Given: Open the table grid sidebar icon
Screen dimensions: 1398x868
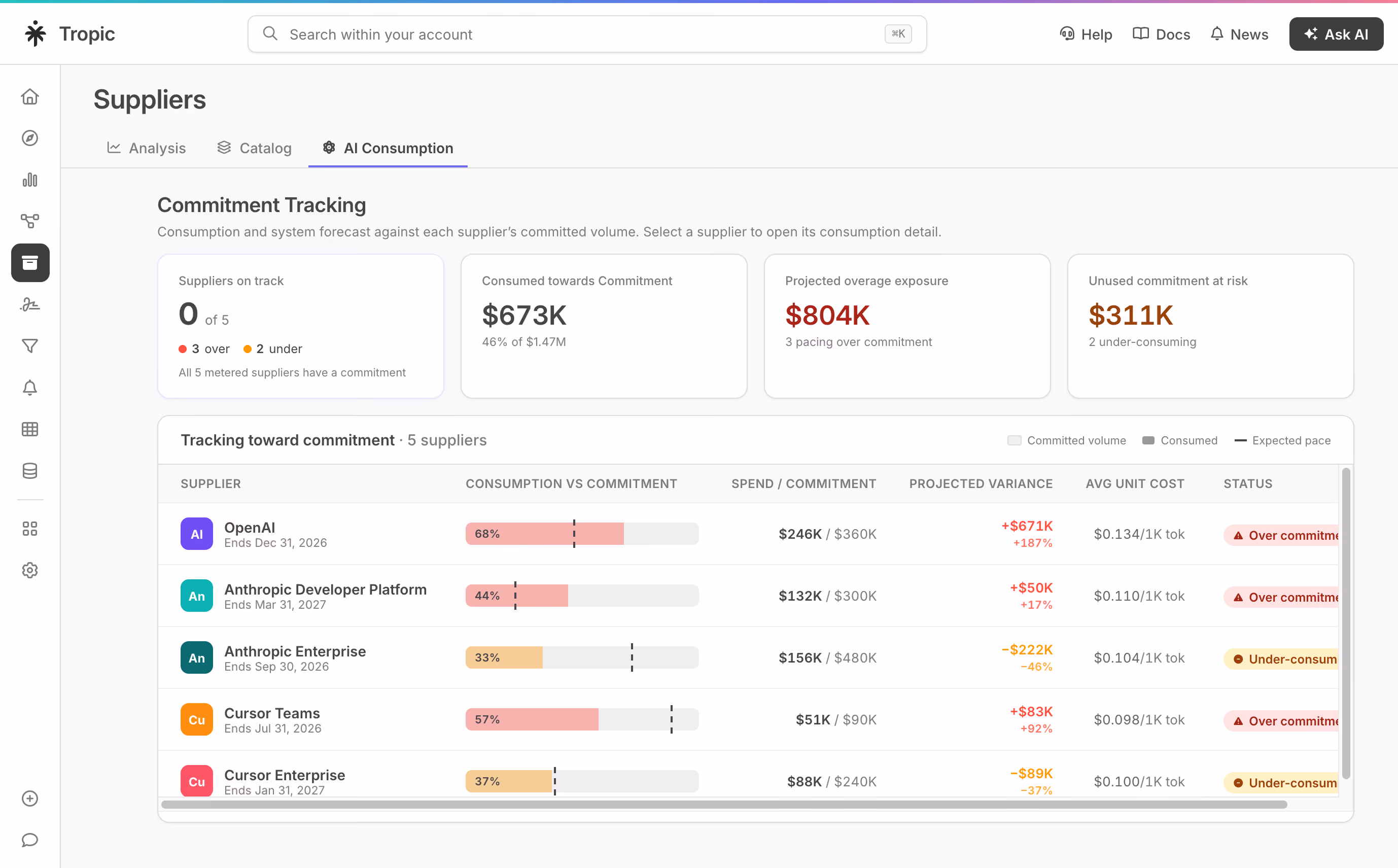Looking at the screenshot, I should [x=30, y=429].
